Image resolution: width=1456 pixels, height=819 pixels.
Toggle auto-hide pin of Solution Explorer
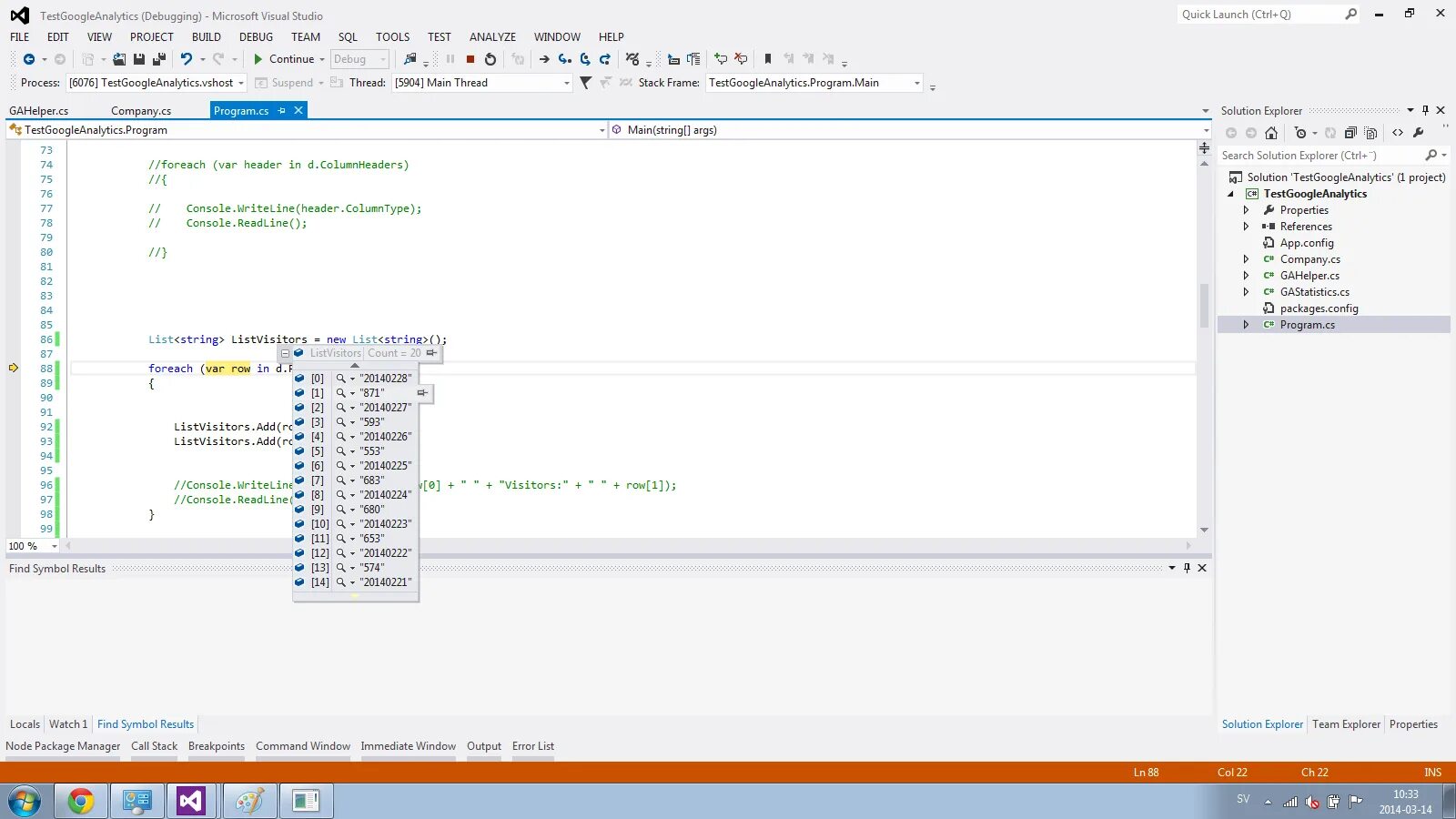pos(1425,110)
